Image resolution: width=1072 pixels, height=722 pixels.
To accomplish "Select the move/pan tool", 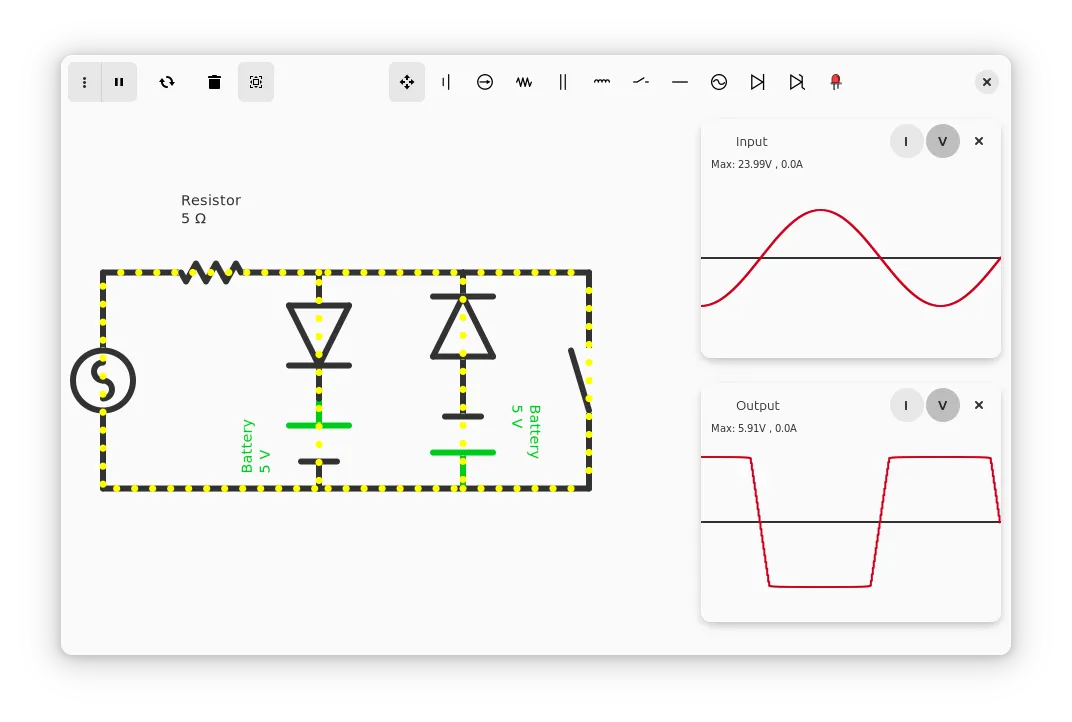I will [x=407, y=82].
